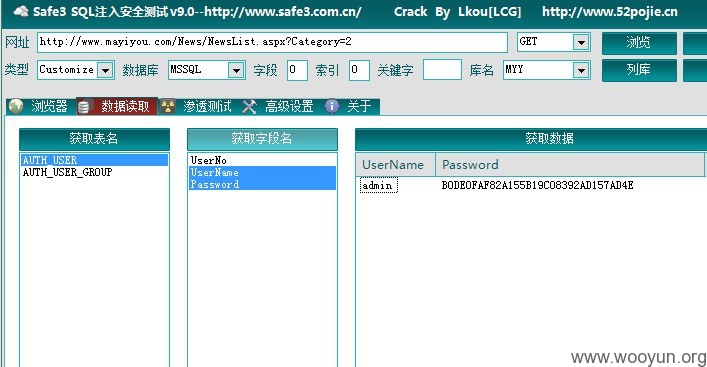The image size is (707, 367).
Task: Click the 浏览 browse button
Action: pos(639,43)
